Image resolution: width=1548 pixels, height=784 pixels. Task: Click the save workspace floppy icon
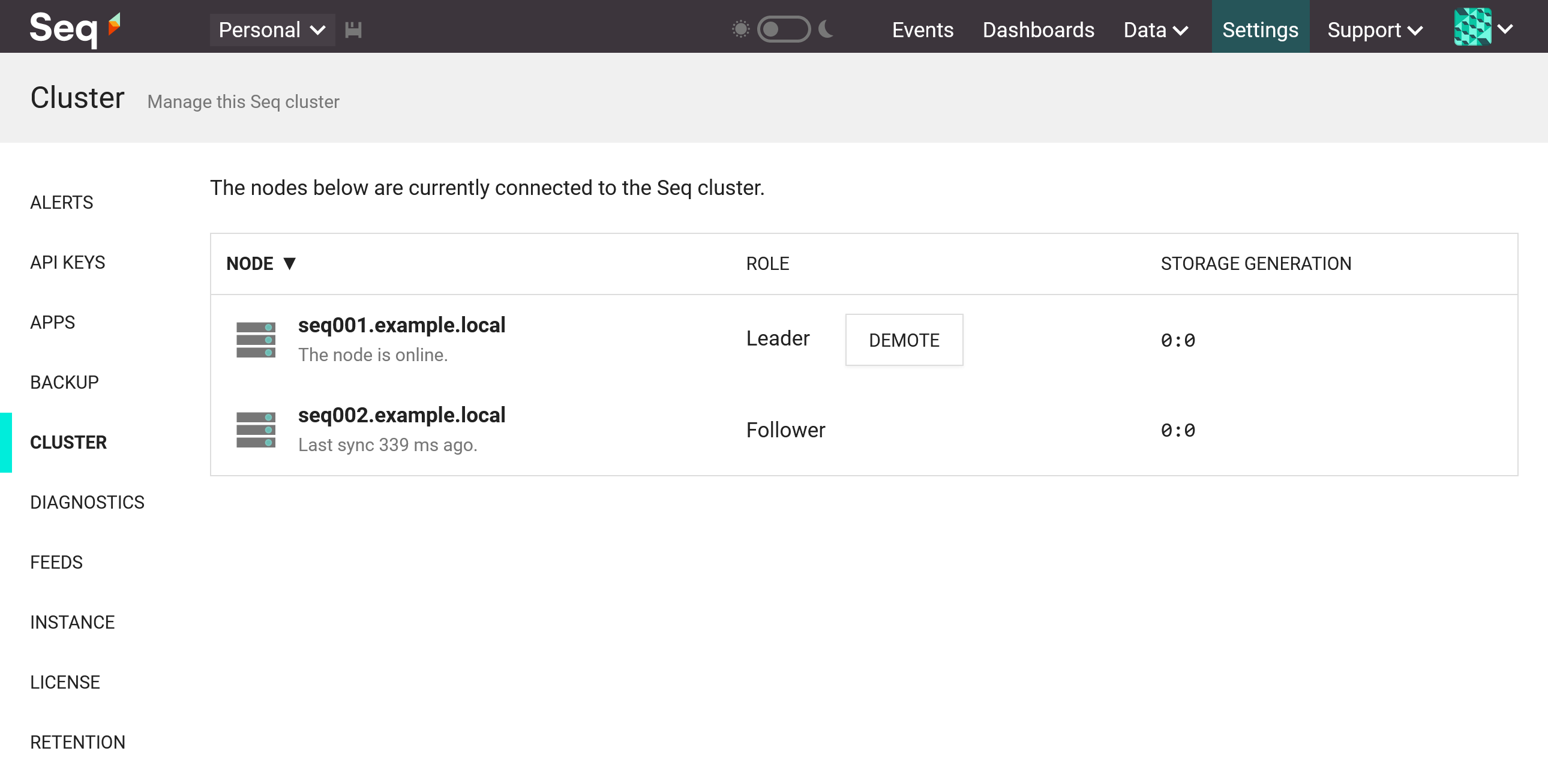(353, 29)
